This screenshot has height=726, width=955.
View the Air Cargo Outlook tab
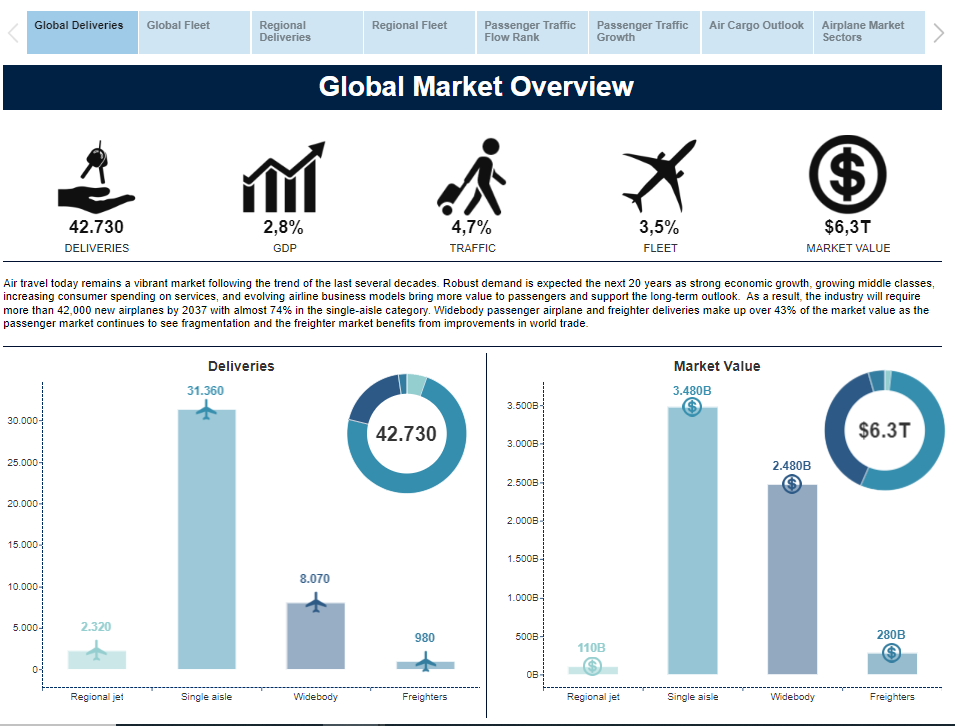pyautogui.click(x=757, y=32)
